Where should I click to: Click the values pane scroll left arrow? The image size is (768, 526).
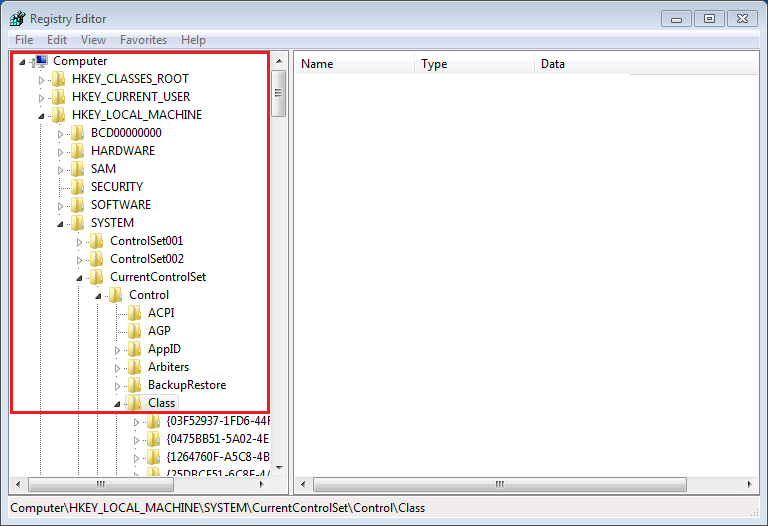303,484
